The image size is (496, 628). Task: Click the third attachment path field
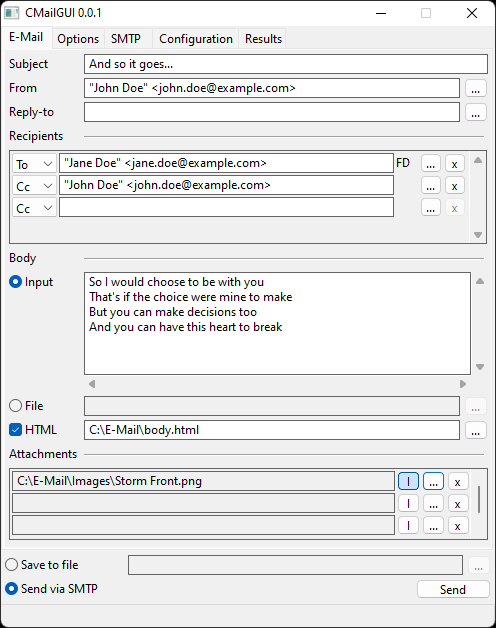click(x=204, y=525)
